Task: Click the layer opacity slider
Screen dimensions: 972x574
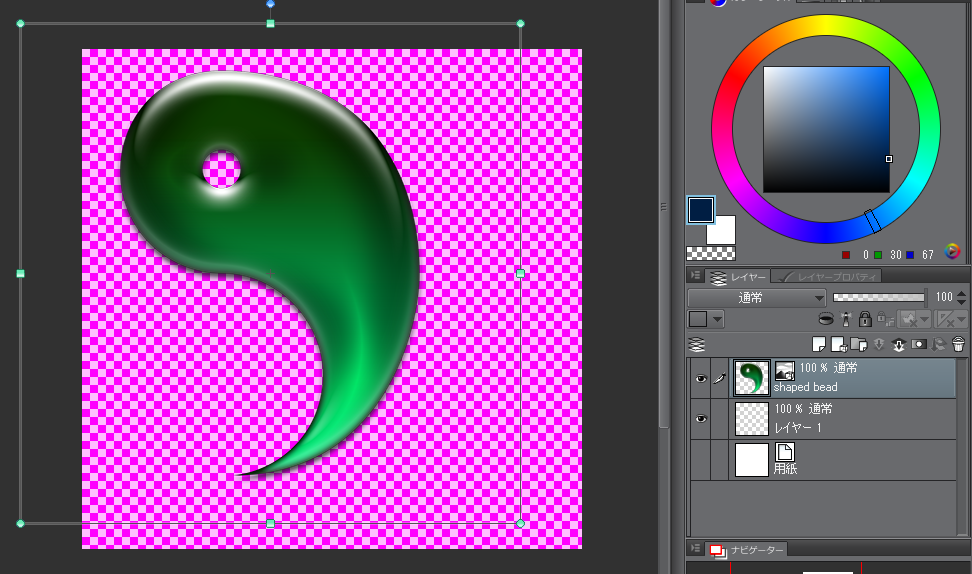Action: (x=879, y=297)
